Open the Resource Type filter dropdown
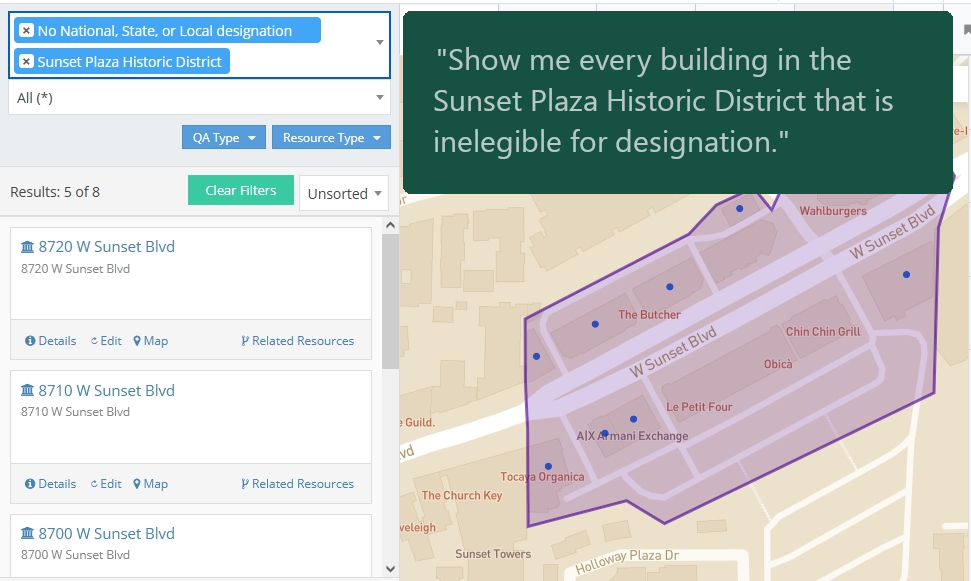971x581 pixels. click(331, 136)
